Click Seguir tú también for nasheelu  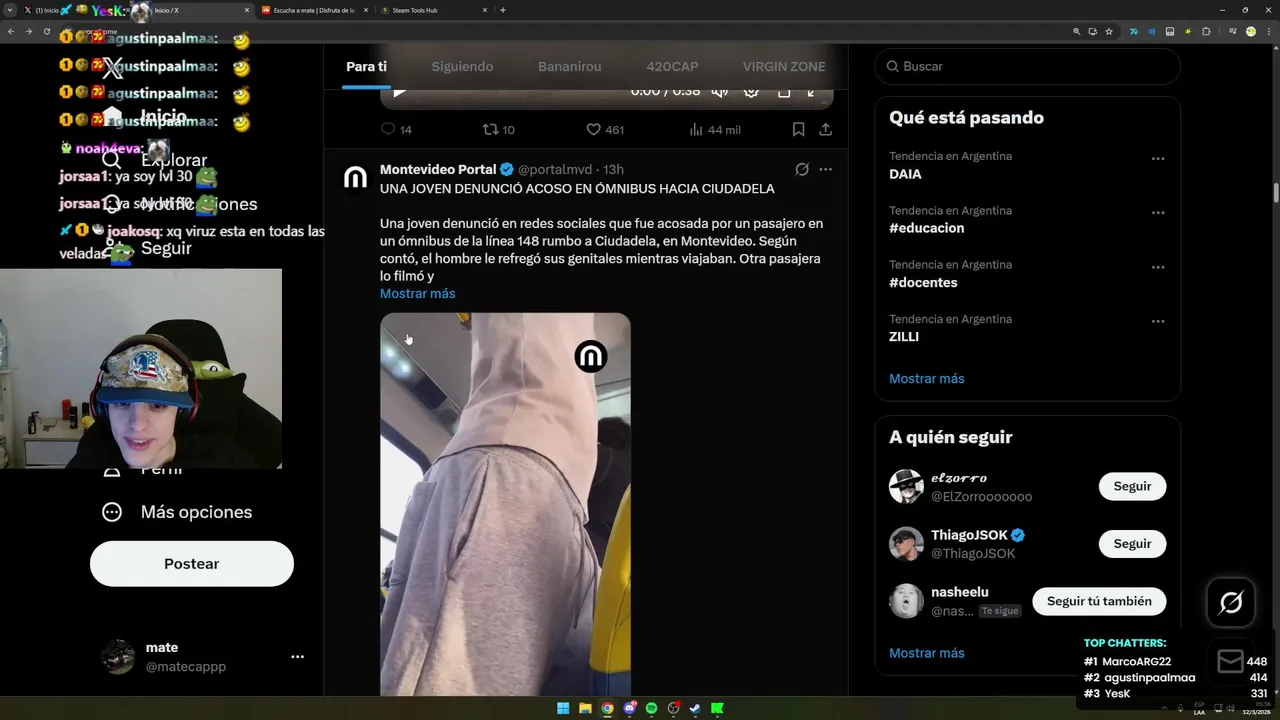1099,601
